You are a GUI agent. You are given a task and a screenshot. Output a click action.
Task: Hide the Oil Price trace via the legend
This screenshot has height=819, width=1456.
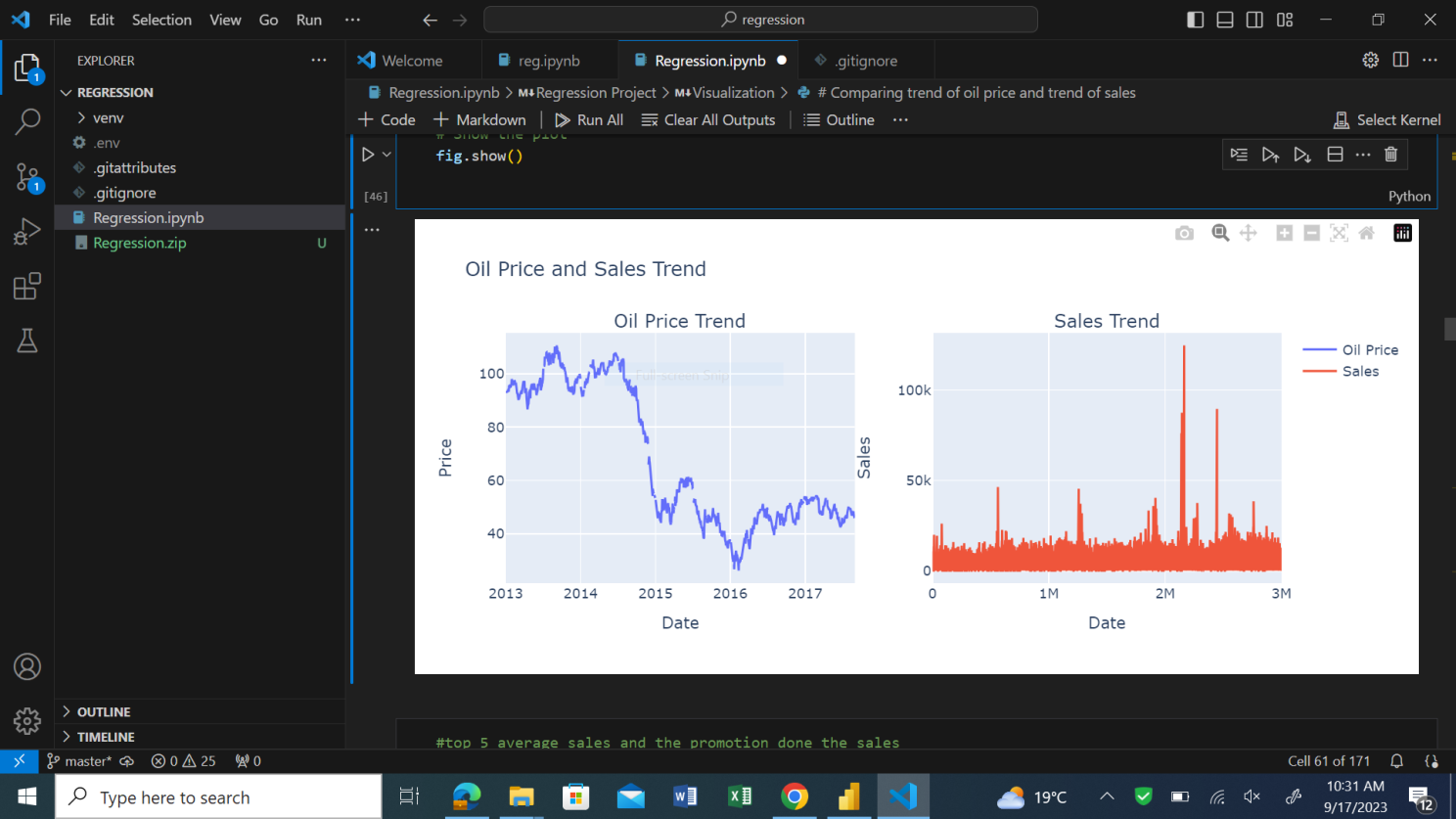[x=1369, y=349]
